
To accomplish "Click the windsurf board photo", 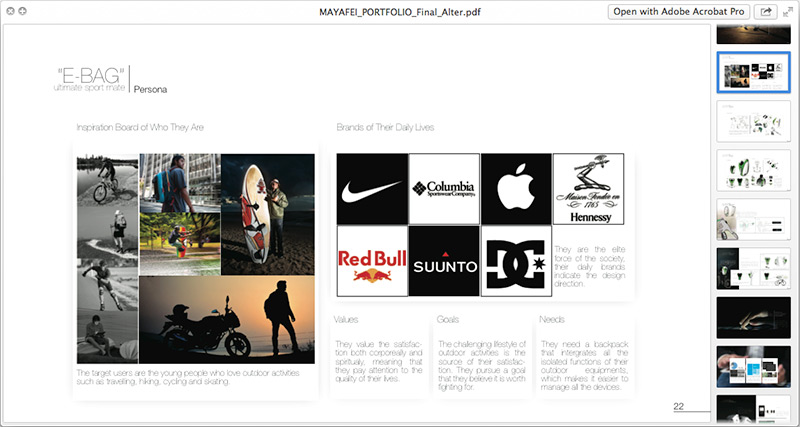I will click(268, 214).
